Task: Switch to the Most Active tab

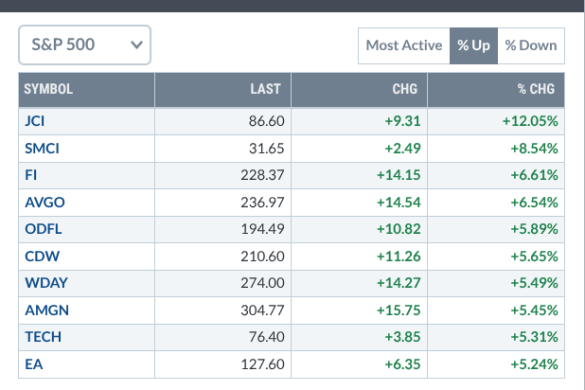Action: (404, 46)
